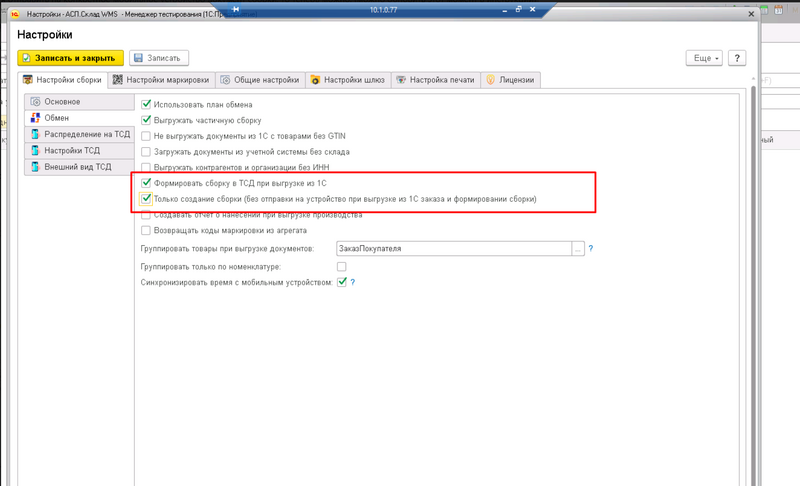The image size is (800, 486).
Task: Click the printer icon on 'Настройка печати' tab
Action: coord(401,80)
